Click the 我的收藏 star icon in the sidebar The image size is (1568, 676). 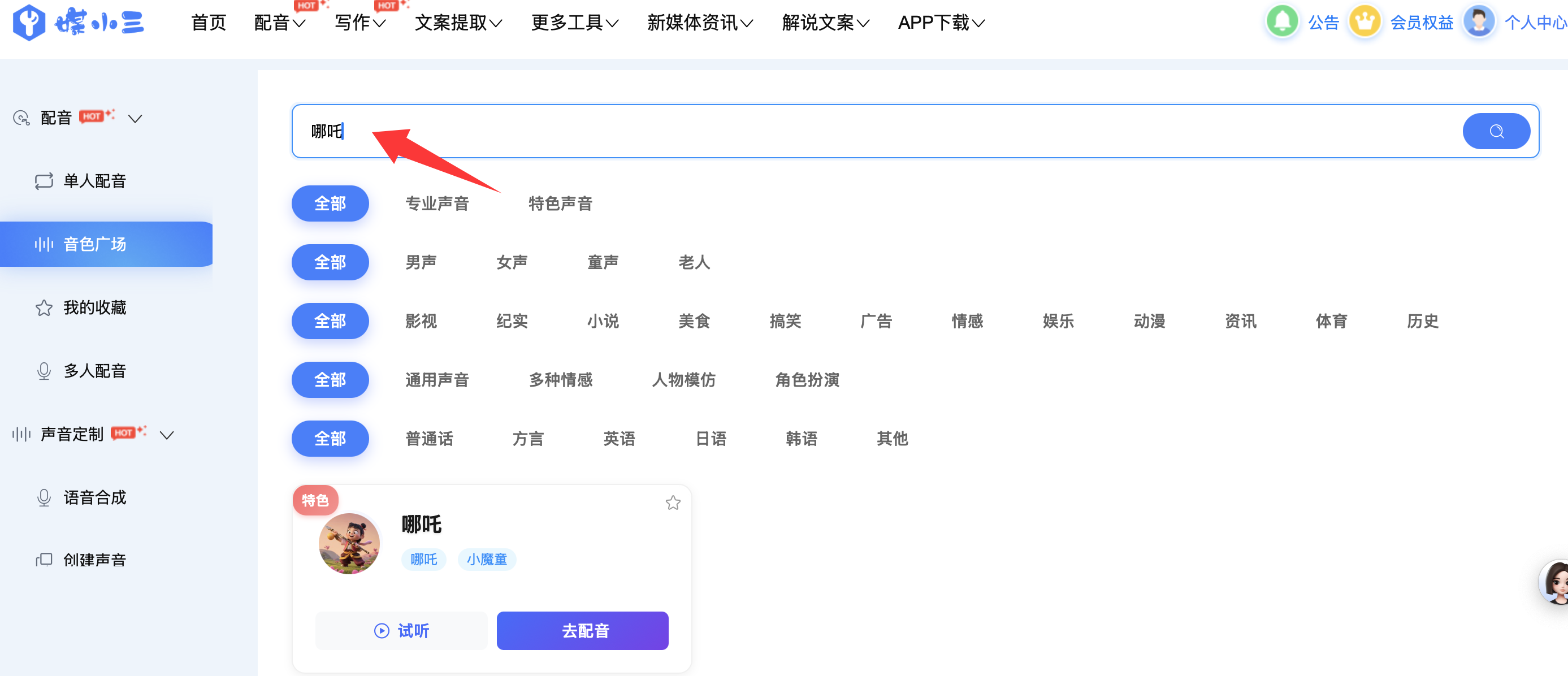point(44,308)
